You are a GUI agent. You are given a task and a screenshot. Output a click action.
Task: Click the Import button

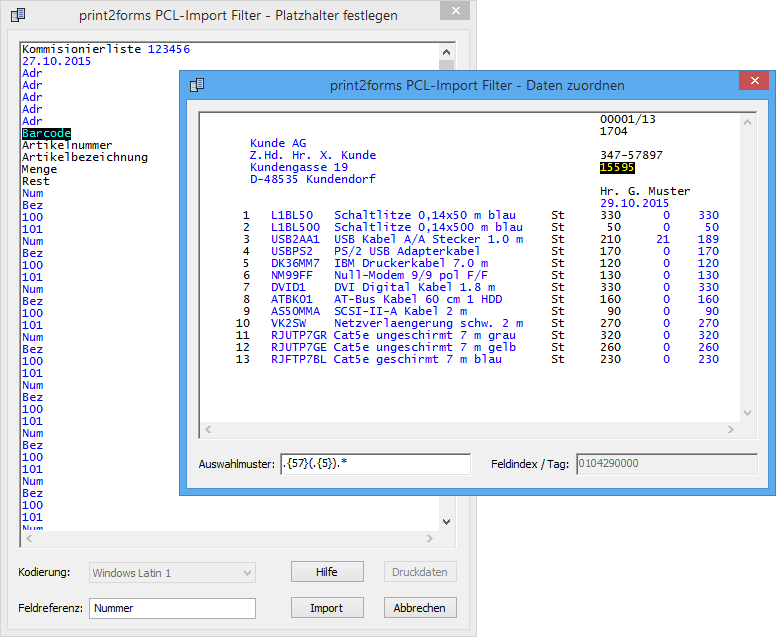click(x=327, y=608)
